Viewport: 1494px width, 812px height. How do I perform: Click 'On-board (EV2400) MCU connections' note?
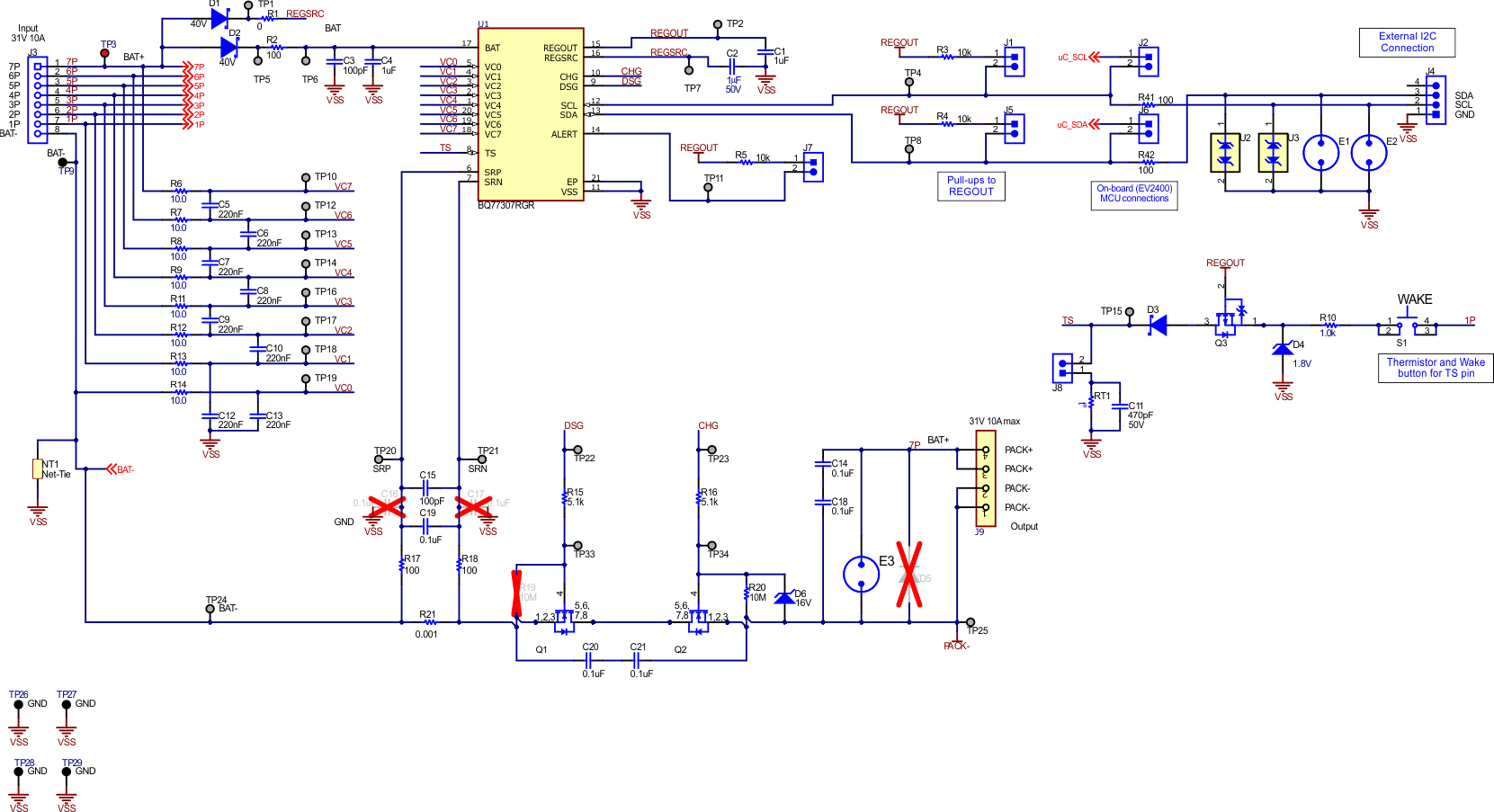(1134, 194)
